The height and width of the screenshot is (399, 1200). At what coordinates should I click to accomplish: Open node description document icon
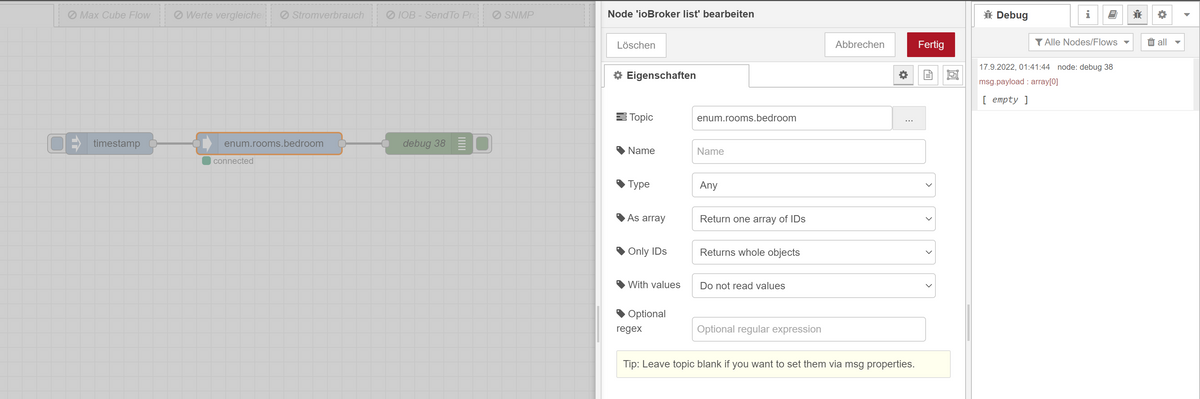tap(928, 75)
